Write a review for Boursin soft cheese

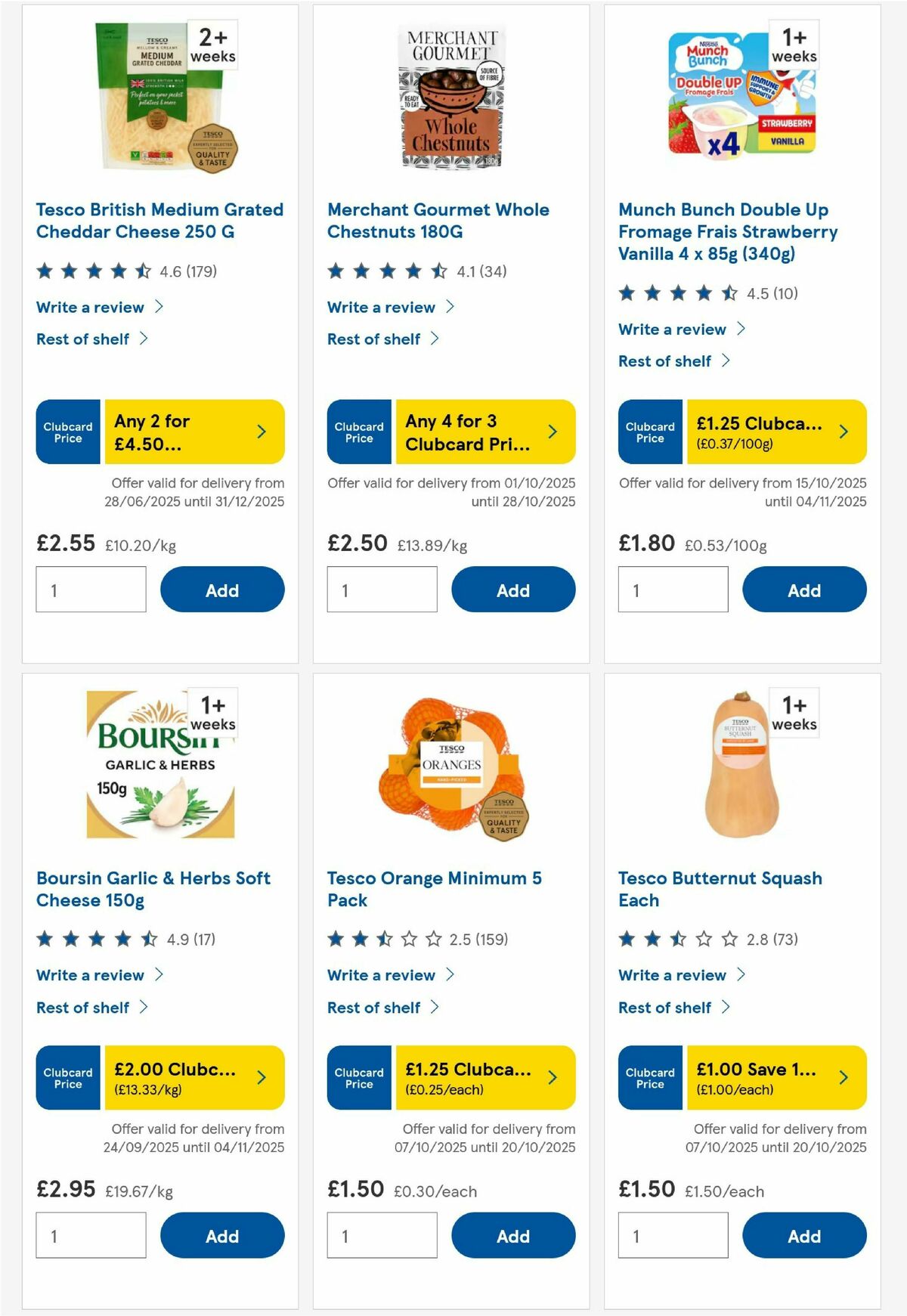click(89, 975)
